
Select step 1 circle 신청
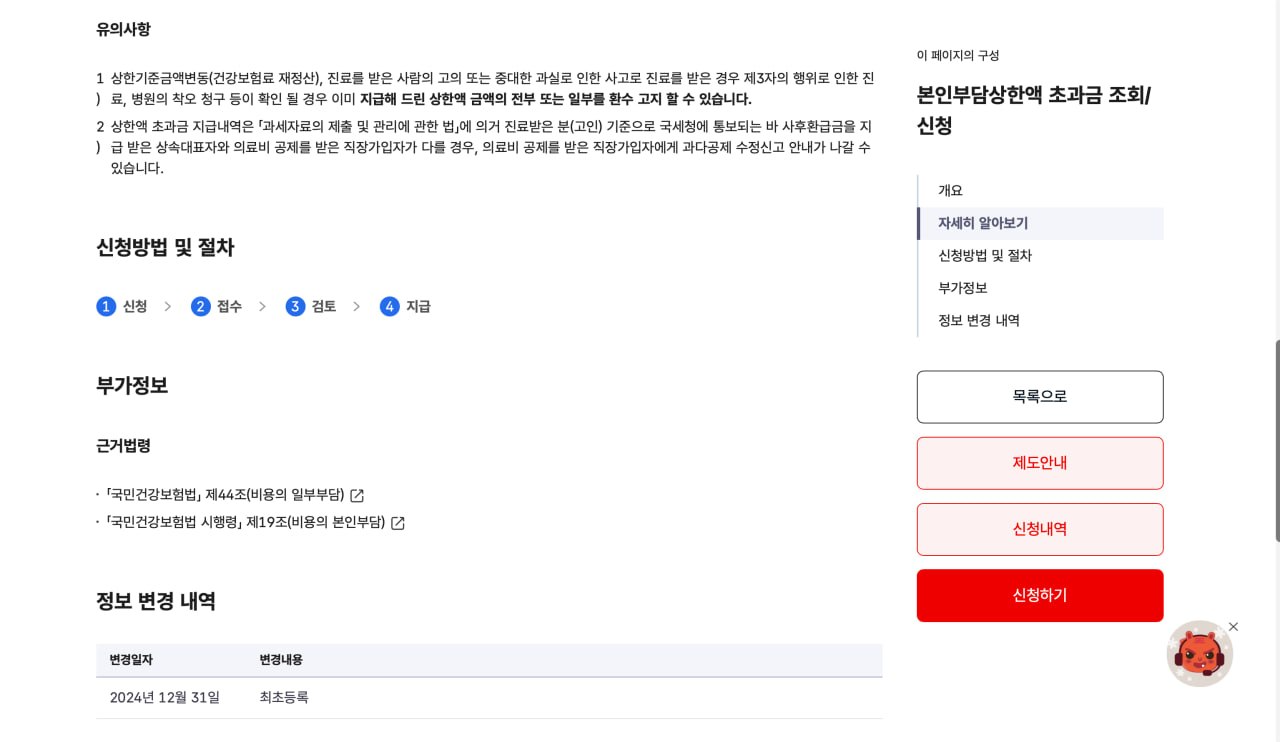[106, 306]
